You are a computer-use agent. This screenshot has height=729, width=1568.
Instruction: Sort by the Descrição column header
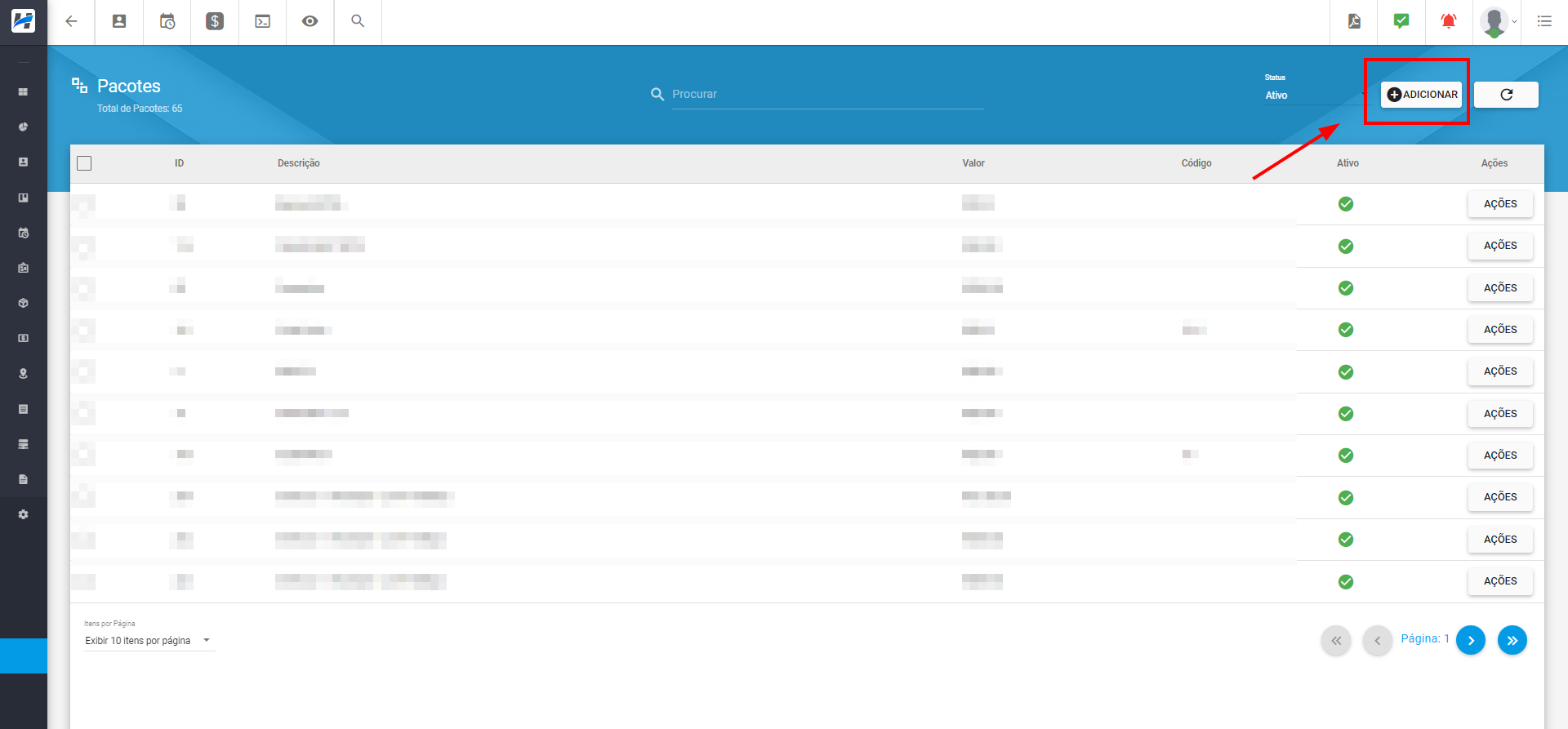click(299, 163)
